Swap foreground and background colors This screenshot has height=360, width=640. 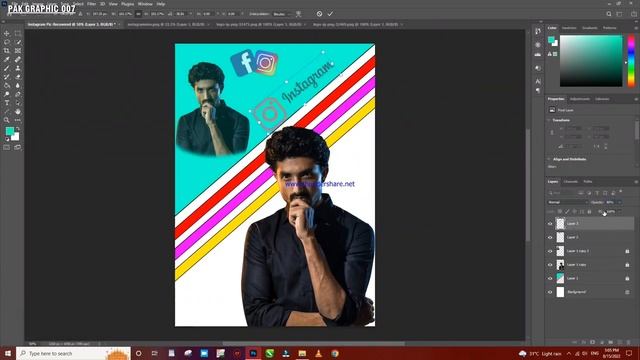click(x=18, y=129)
